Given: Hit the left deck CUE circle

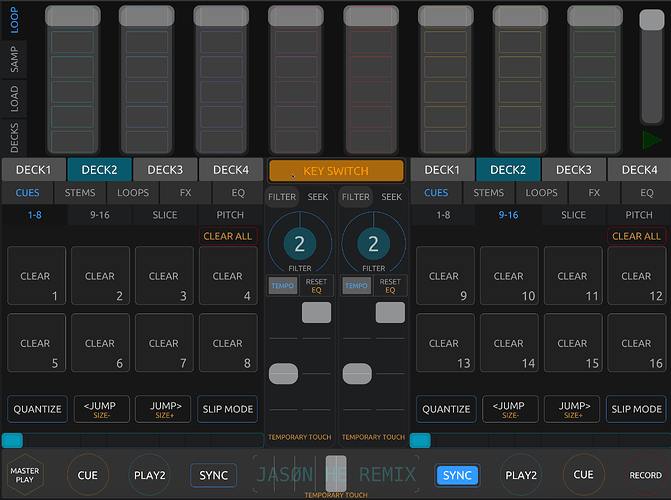Looking at the screenshot, I should [x=88, y=475].
